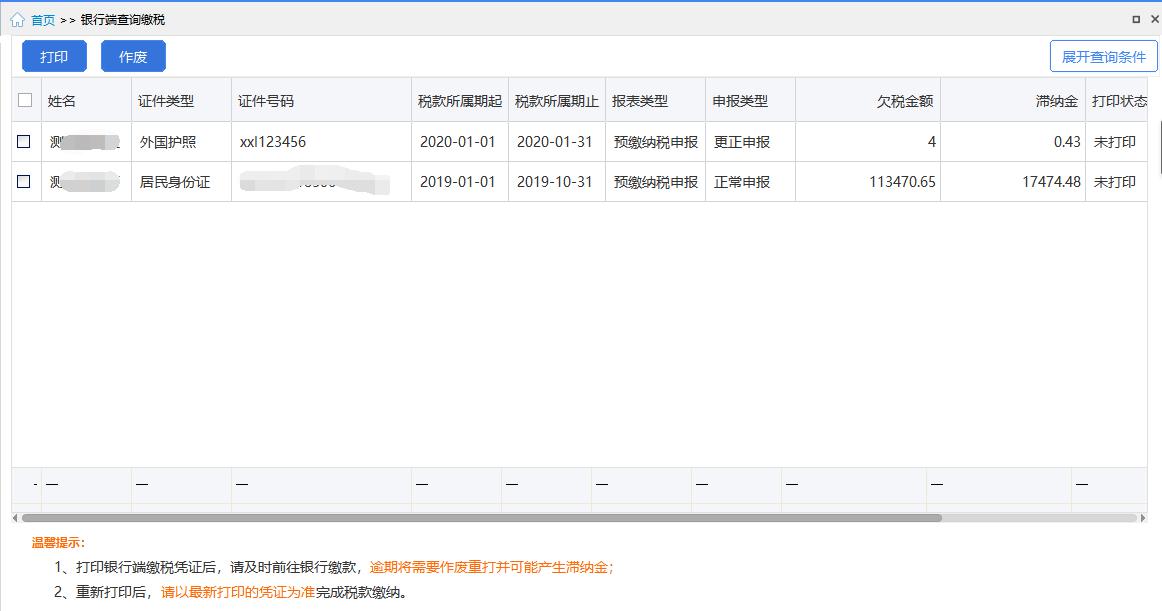Click the 申报类型 column header
1162x611 pixels.
pos(740,101)
